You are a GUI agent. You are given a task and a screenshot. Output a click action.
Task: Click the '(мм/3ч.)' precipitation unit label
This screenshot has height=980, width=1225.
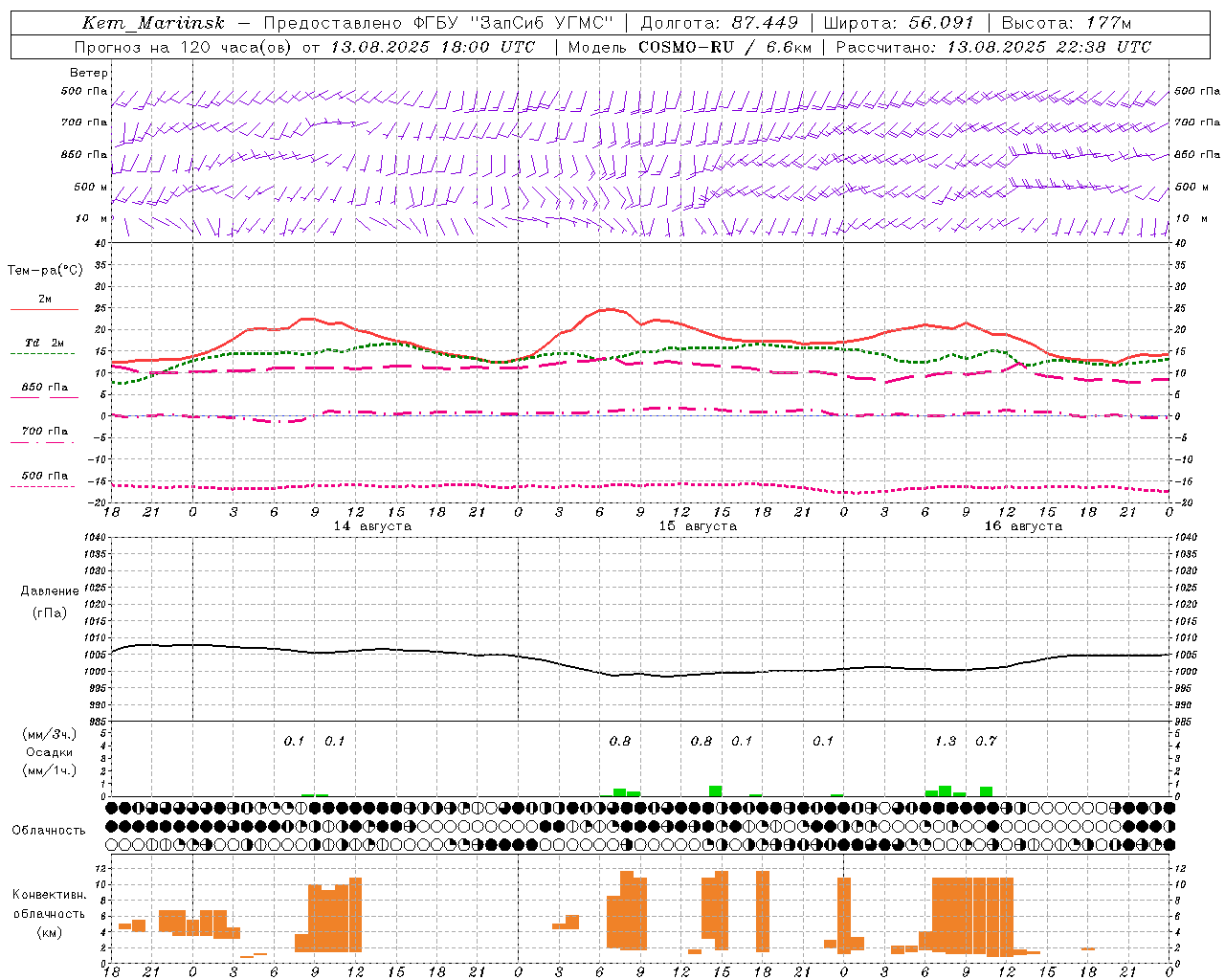pos(50,734)
